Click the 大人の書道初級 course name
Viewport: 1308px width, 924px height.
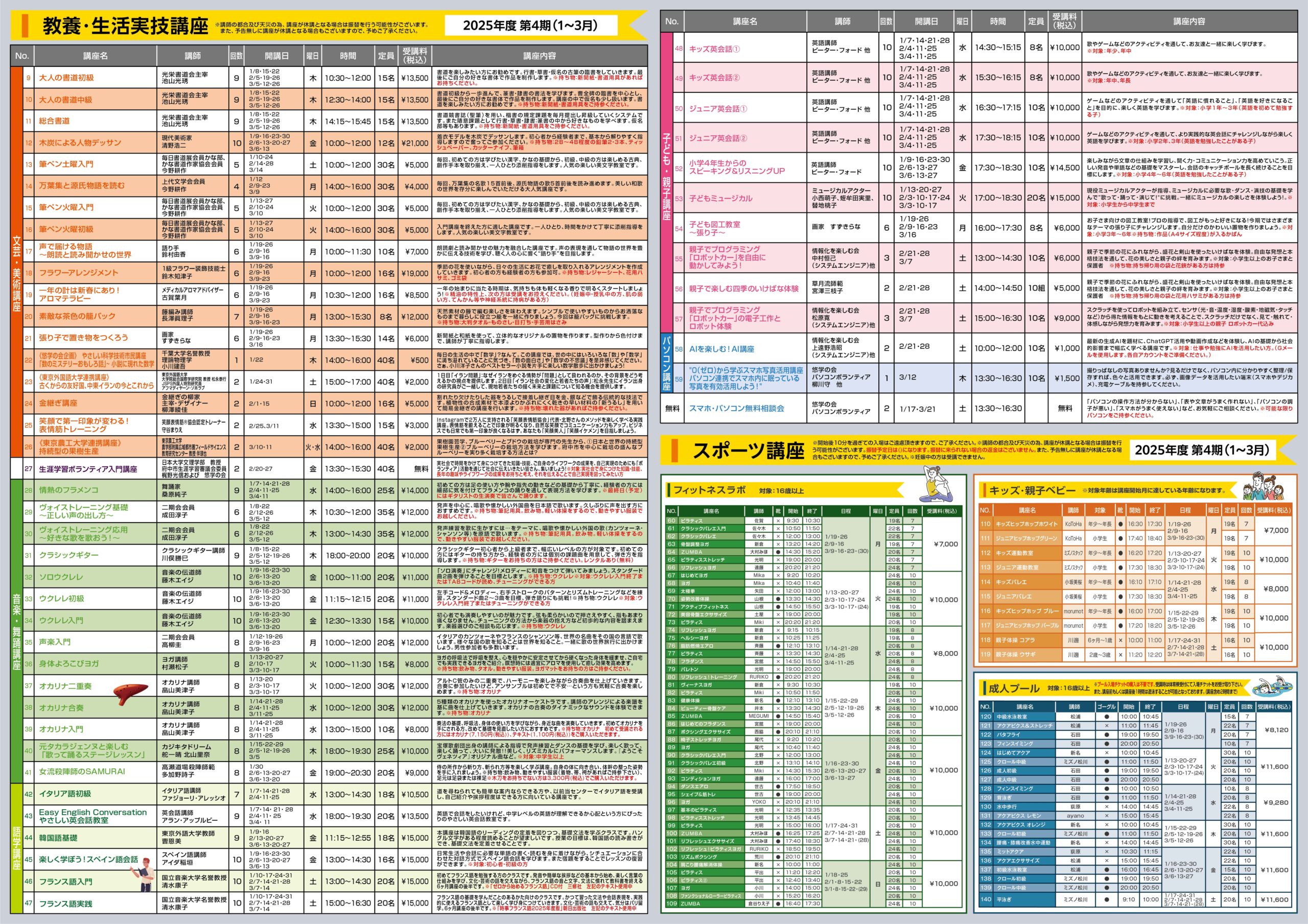tap(66, 78)
